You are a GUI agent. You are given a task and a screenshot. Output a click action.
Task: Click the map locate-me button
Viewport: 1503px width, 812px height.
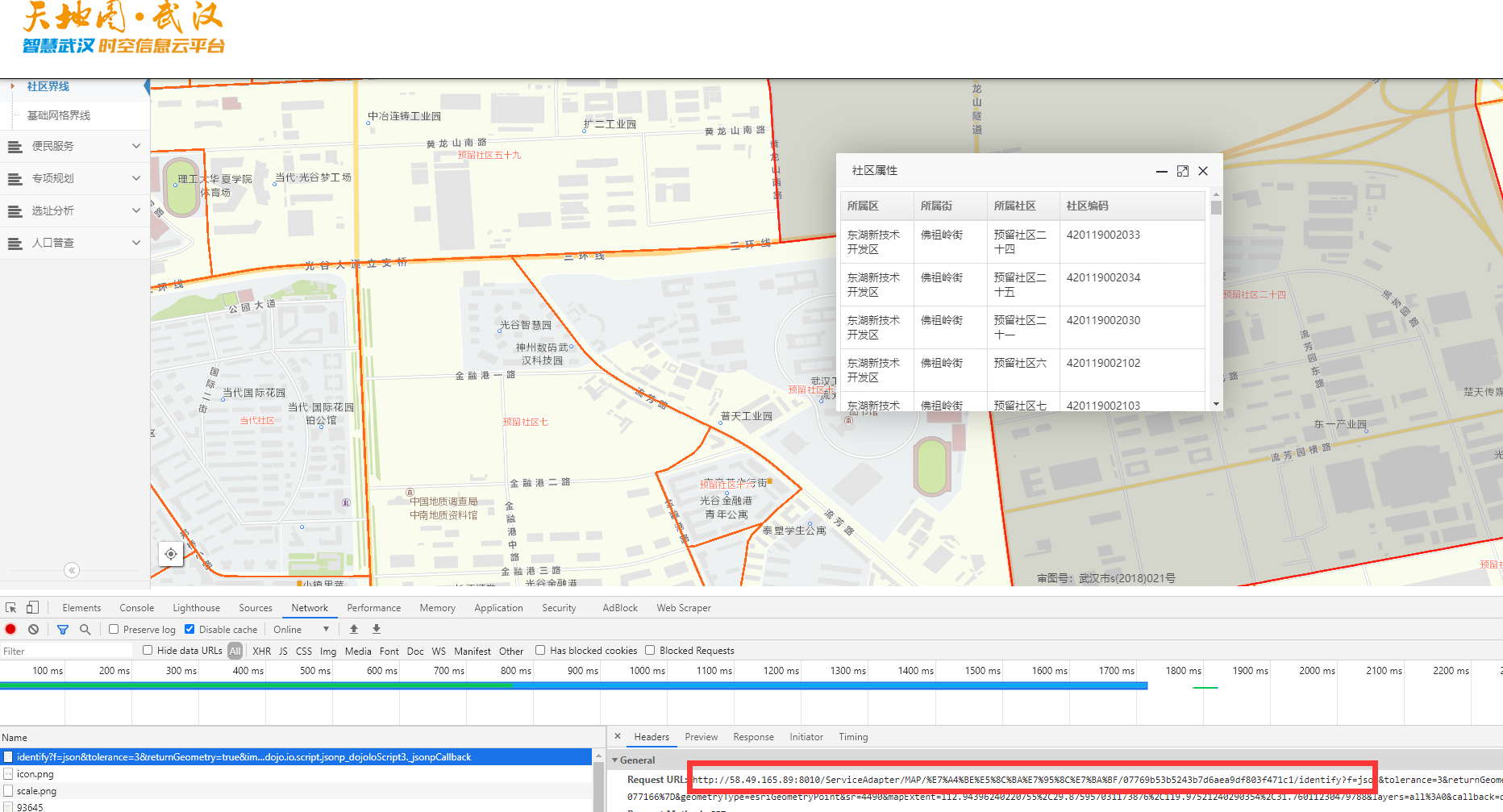point(171,553)
